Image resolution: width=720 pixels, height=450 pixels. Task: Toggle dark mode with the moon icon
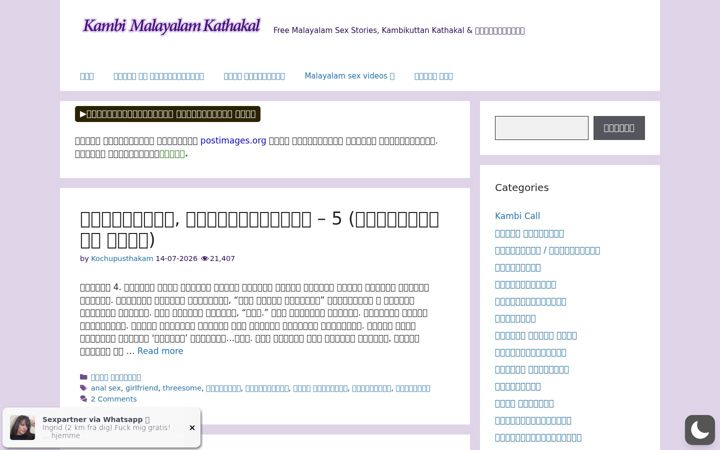coord(700,430)
